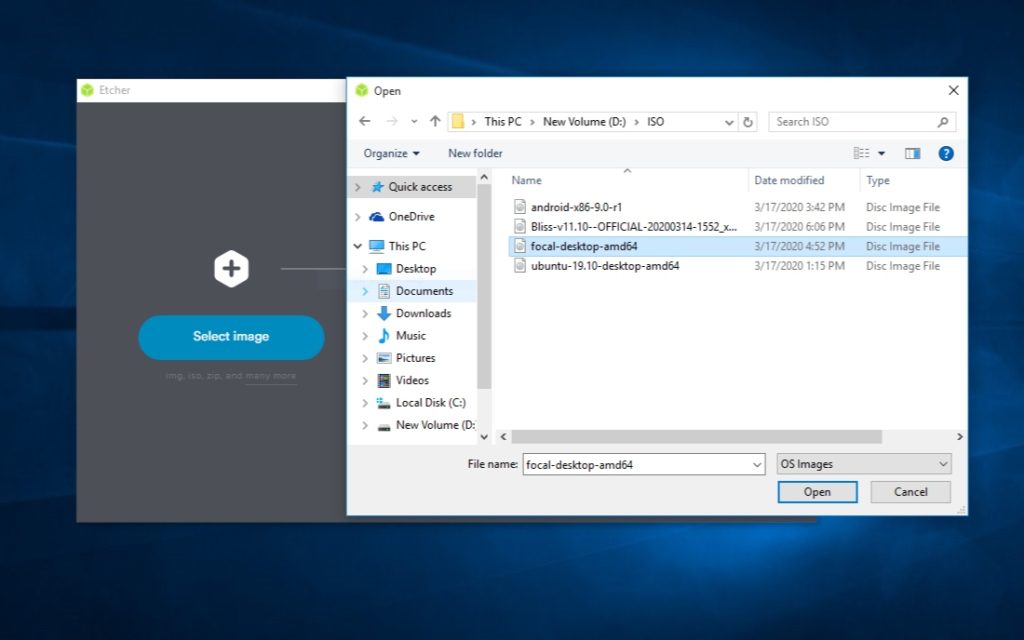The height and width of the screenshot is (640, 1024).
Task: Open the File name history dropdown
Action: pos(757,464)
